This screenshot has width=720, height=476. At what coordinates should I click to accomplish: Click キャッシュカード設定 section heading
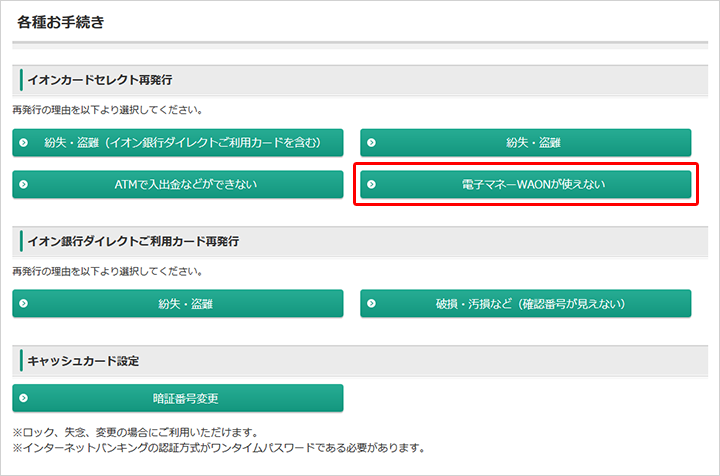(83, 361)
